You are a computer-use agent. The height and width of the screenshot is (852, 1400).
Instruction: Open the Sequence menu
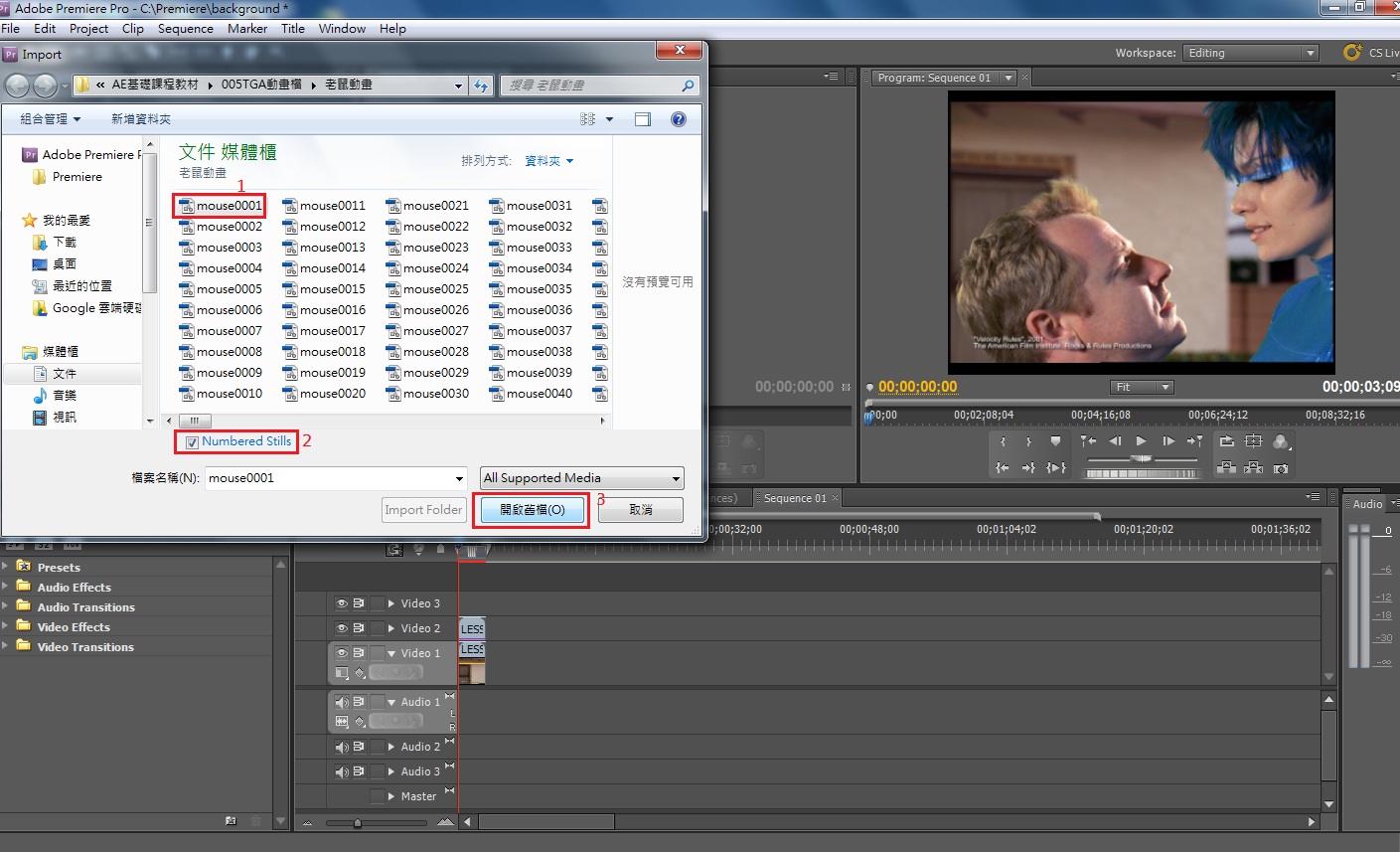click(185, 29)
